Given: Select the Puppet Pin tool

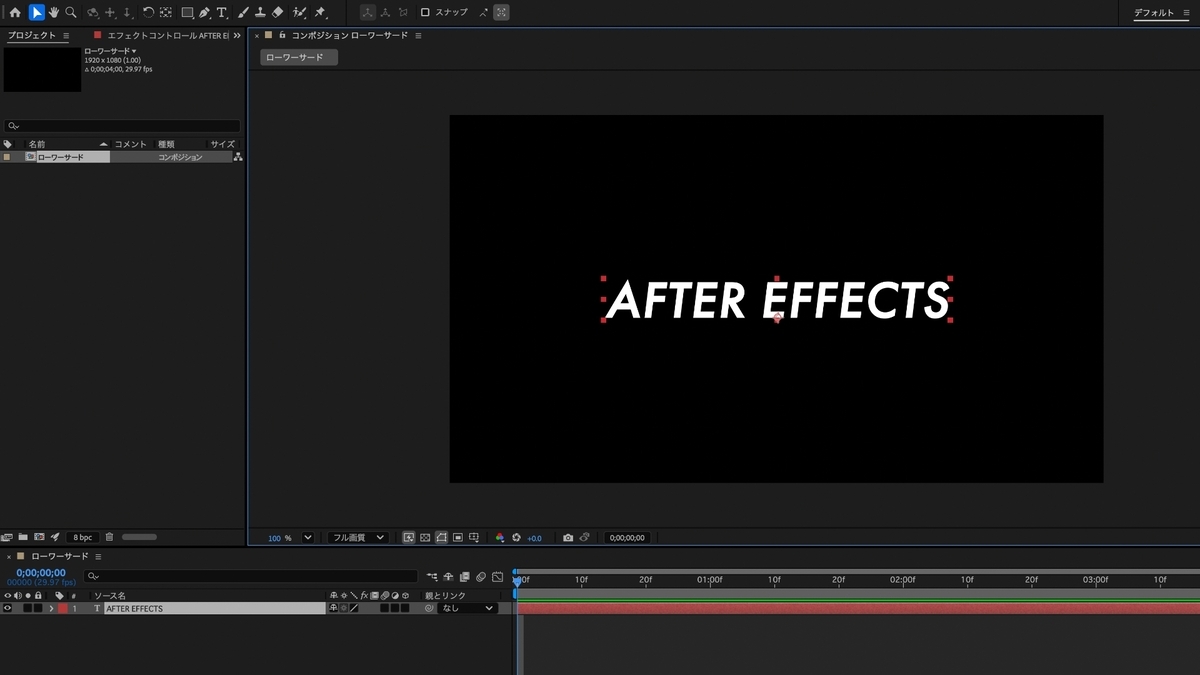Looking at the screenshot, I should (320, 12).
